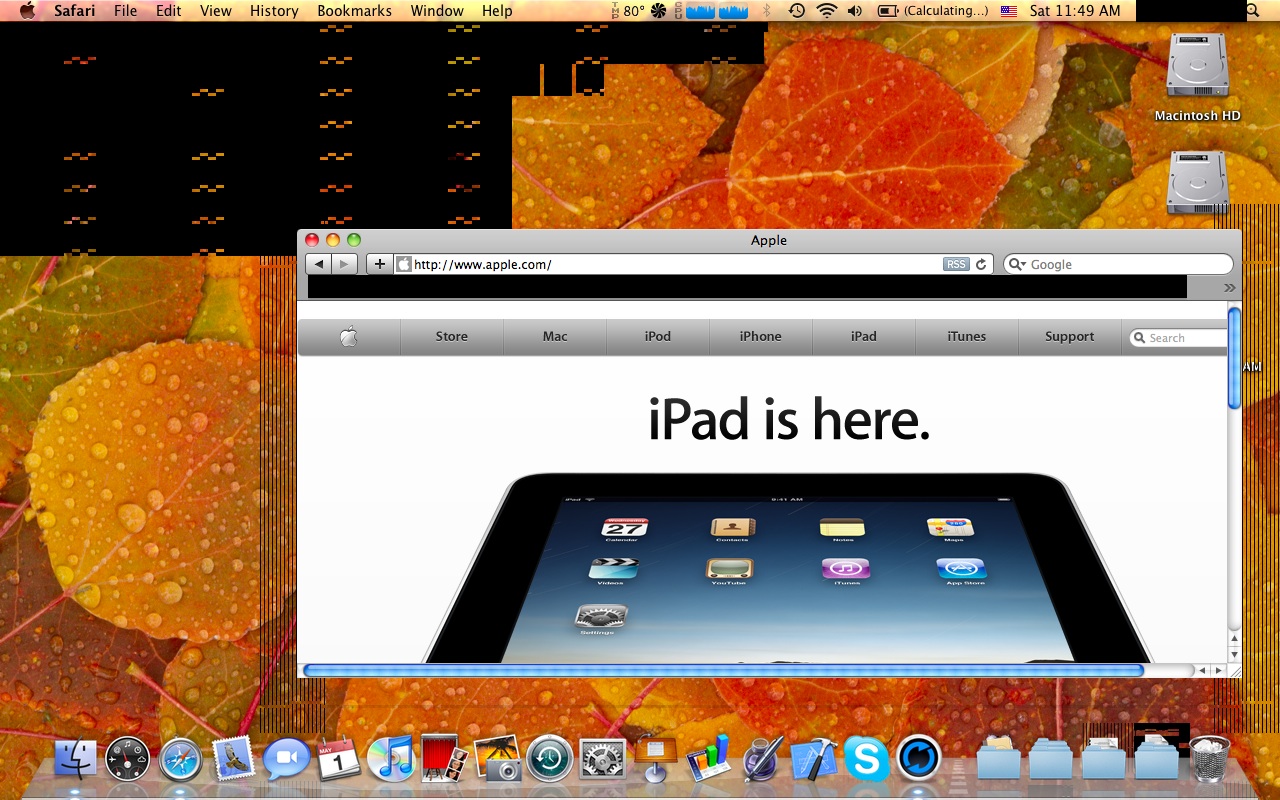Screen dimensions: 1280x800
Task: Click in the Google search field
Action: (1118, 264)
